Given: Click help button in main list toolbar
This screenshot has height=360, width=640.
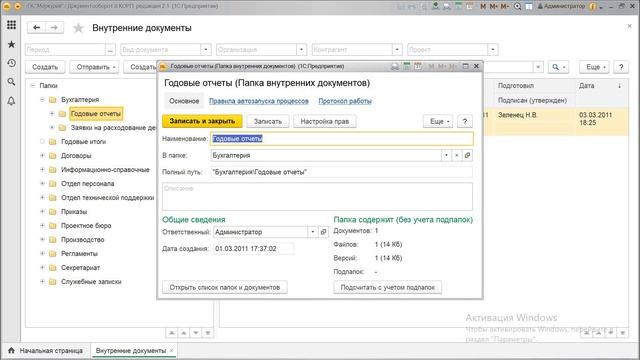Looking at the screenshot, I should click(x=621, y=67).
